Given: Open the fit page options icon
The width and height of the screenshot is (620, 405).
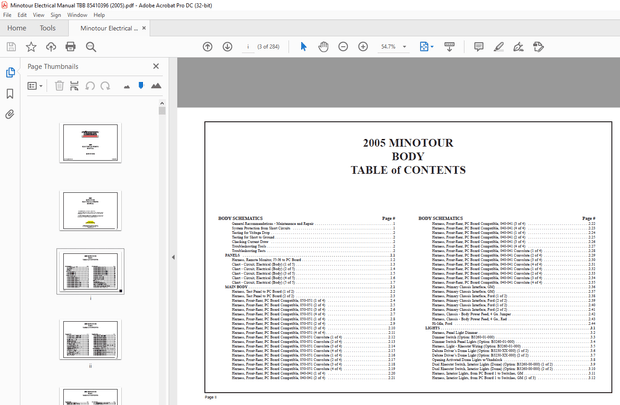Looking at the screenshot, I should tap(426, 47).
